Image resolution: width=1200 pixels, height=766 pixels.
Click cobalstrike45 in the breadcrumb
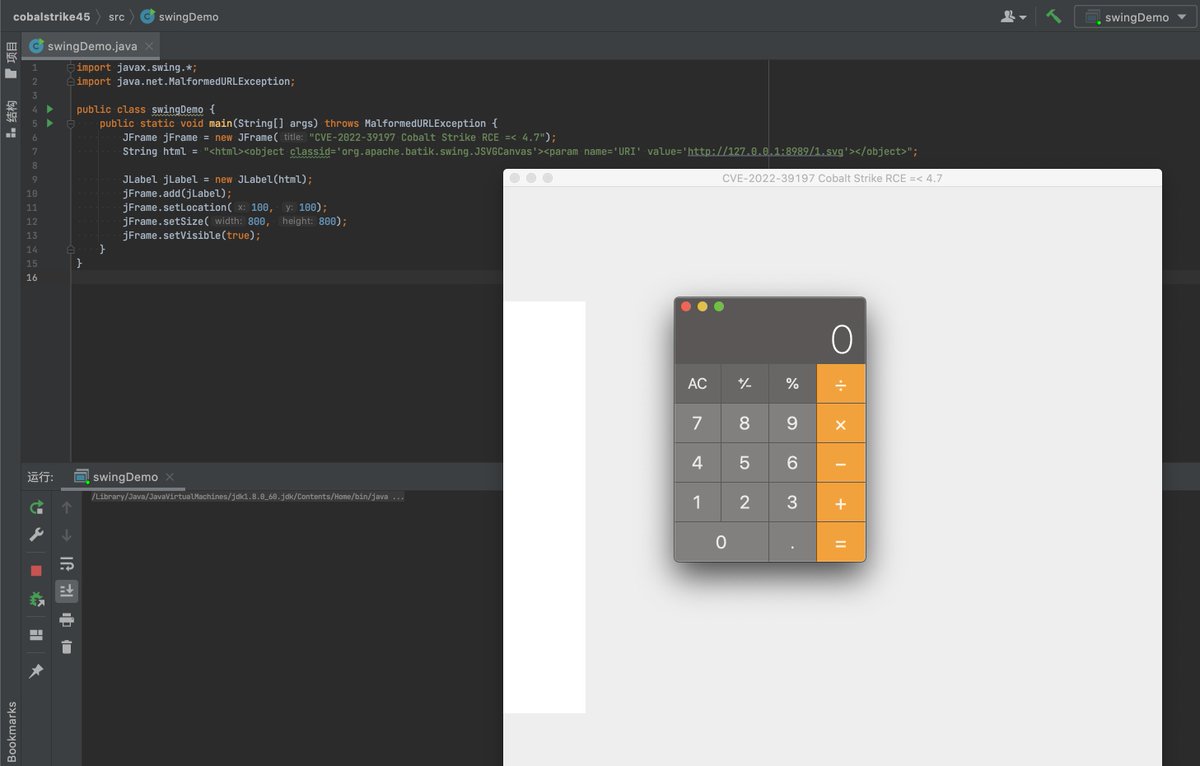[51, 16]
